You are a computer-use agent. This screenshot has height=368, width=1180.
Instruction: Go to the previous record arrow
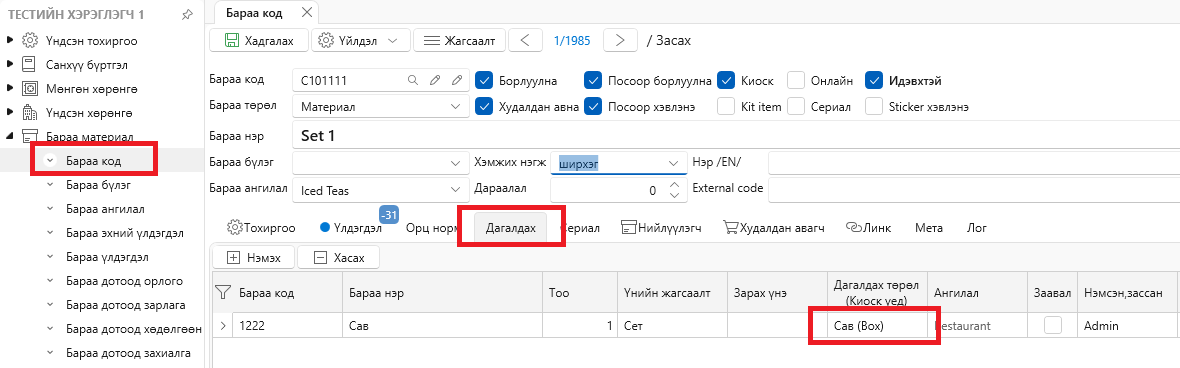click(x=525, y=40)
